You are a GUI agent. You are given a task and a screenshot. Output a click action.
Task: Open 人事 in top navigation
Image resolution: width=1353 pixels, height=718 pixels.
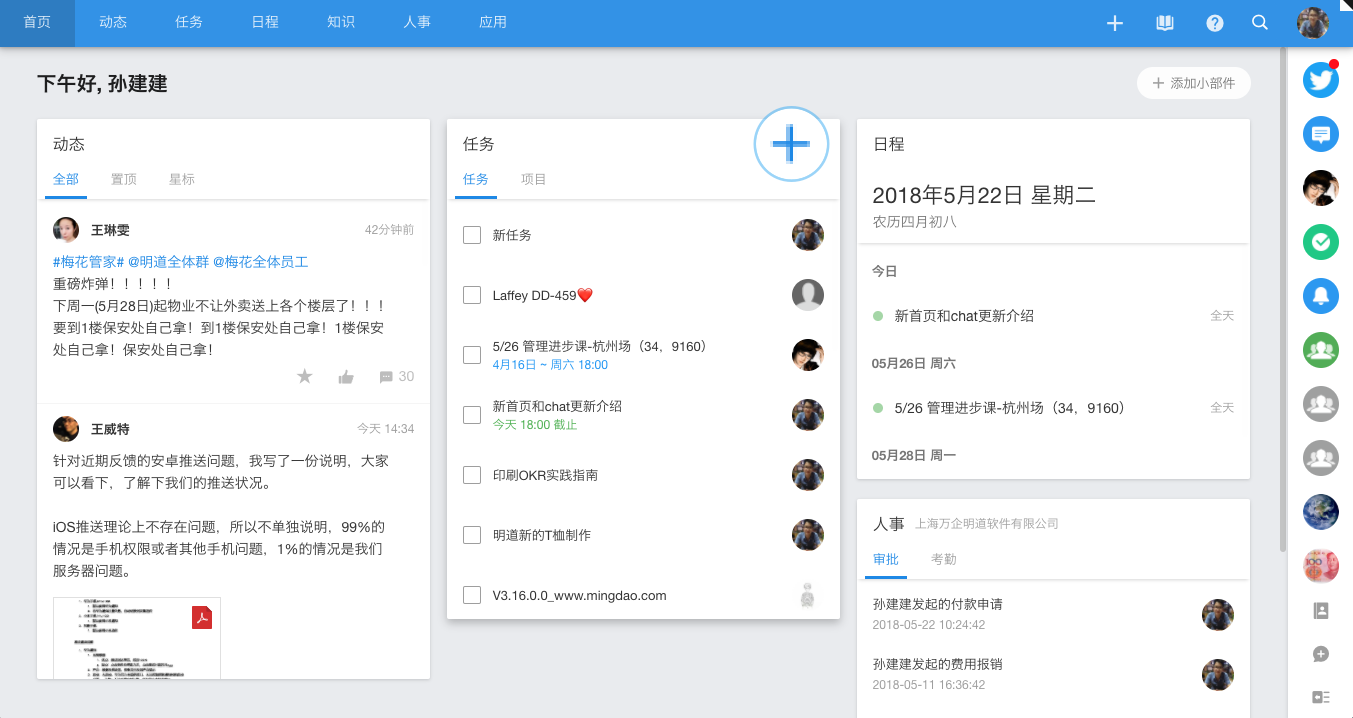point(417,23)
